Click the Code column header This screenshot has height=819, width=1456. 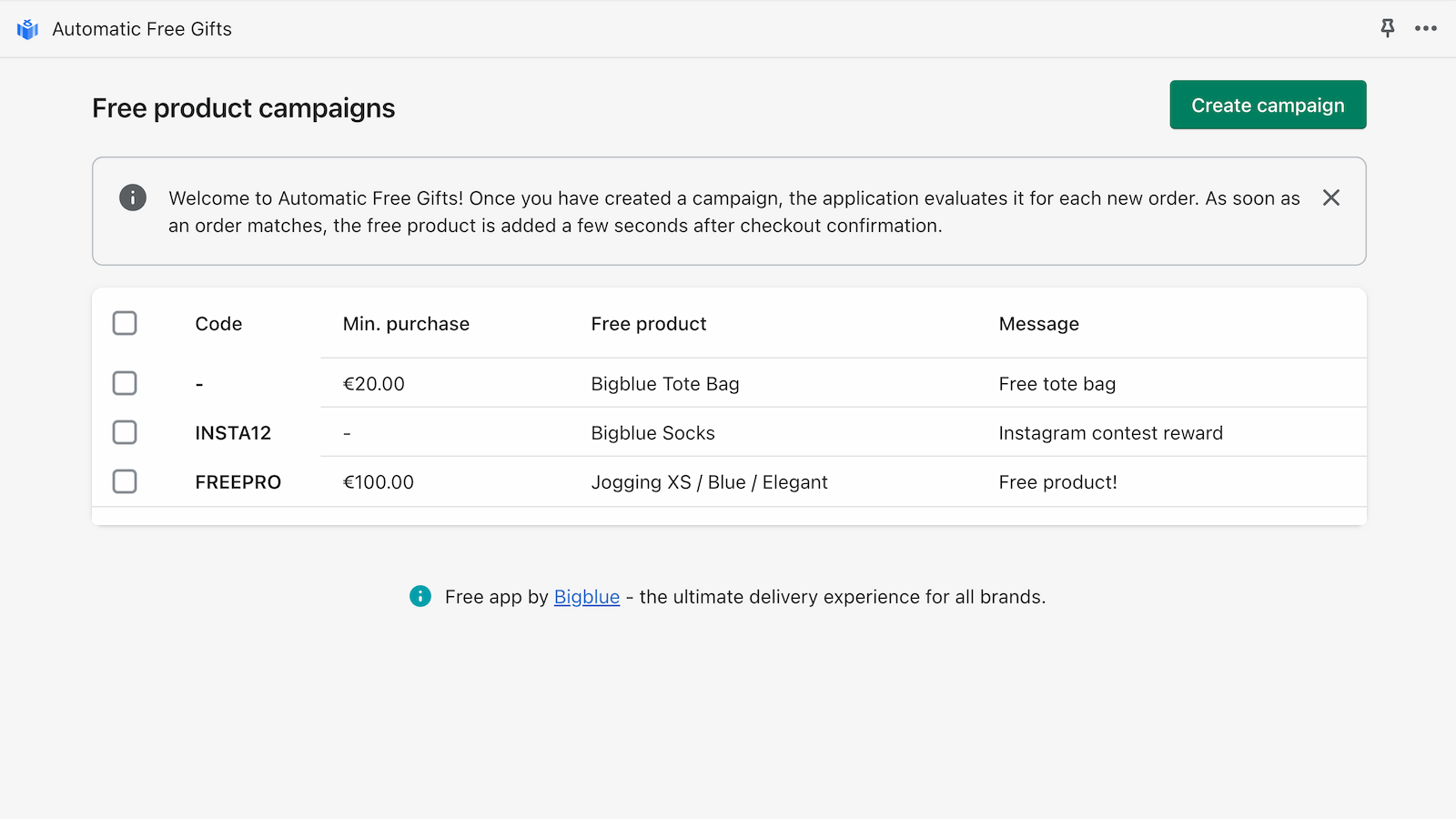click(x=218, y=323)
